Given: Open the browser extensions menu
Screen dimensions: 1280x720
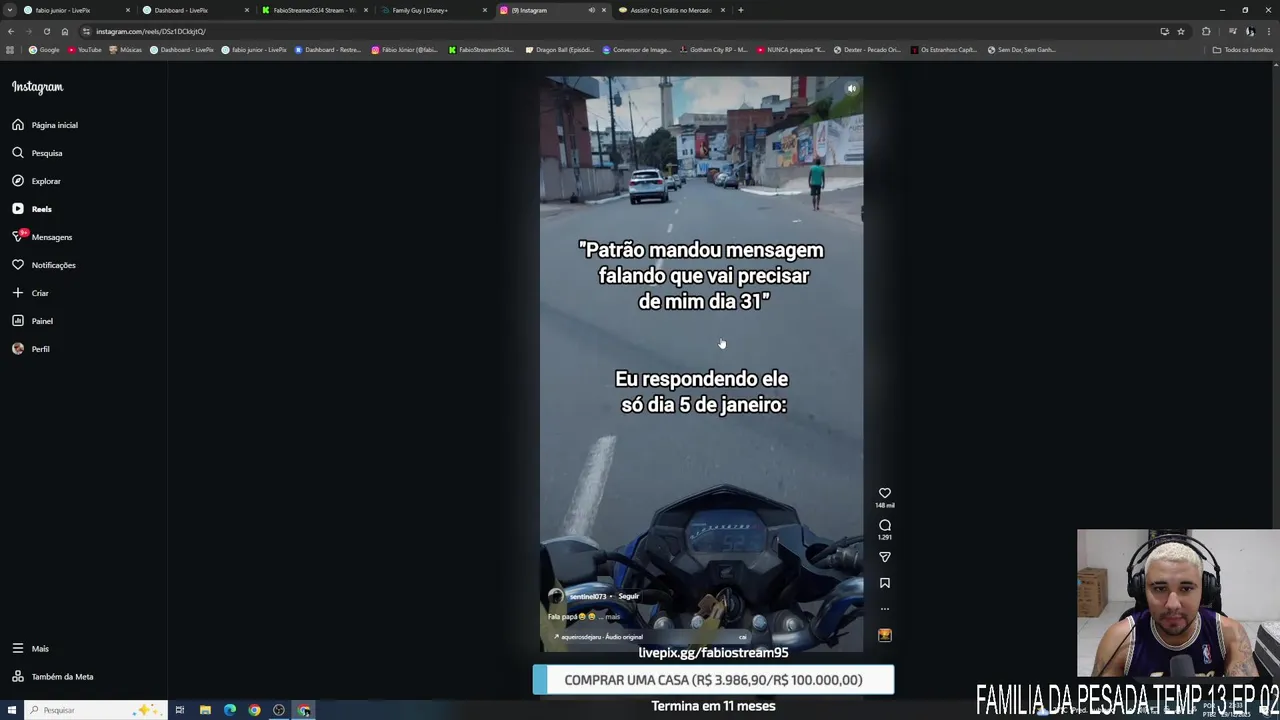Looking at the screenshot, I should (1206, 31).
